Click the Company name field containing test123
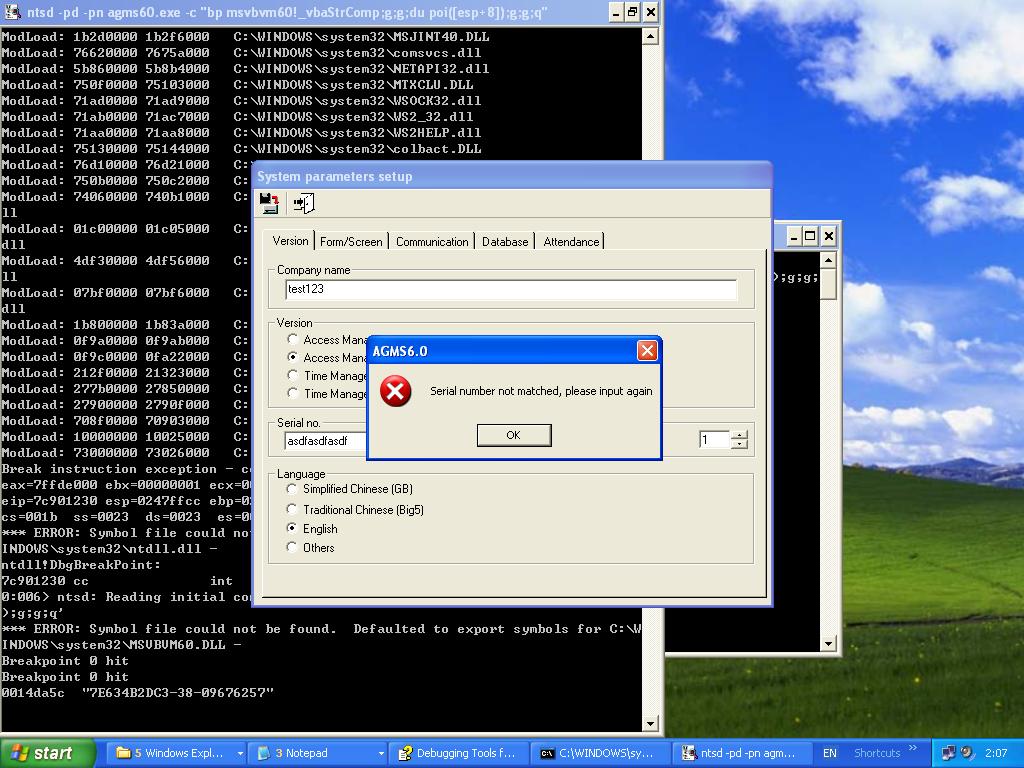The height and width of the screenshot is (768, 1024). [x=511, y=289]
